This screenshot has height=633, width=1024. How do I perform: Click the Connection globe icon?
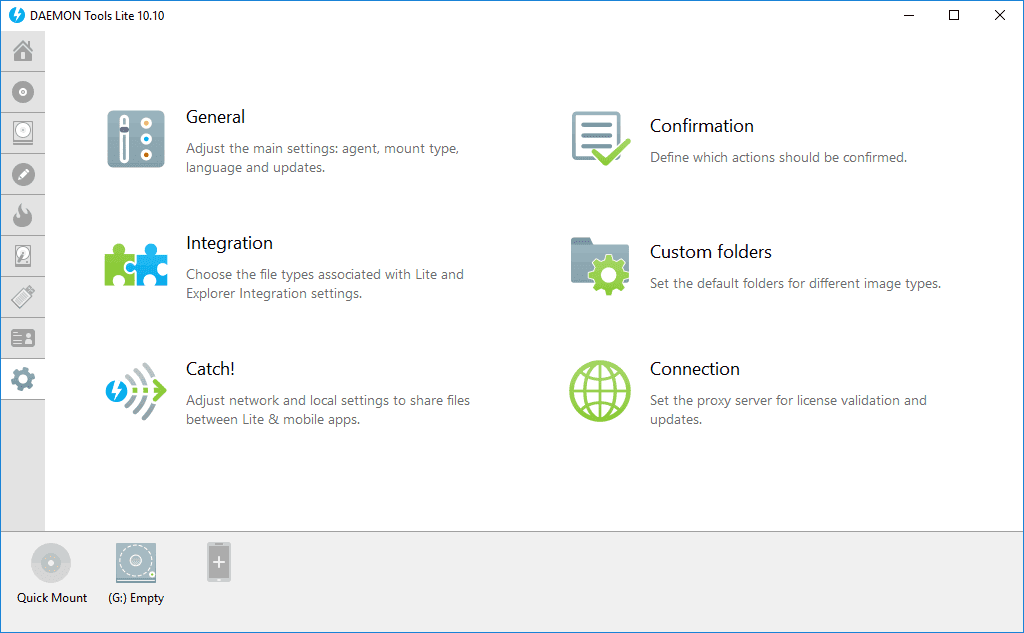[600, 391]
